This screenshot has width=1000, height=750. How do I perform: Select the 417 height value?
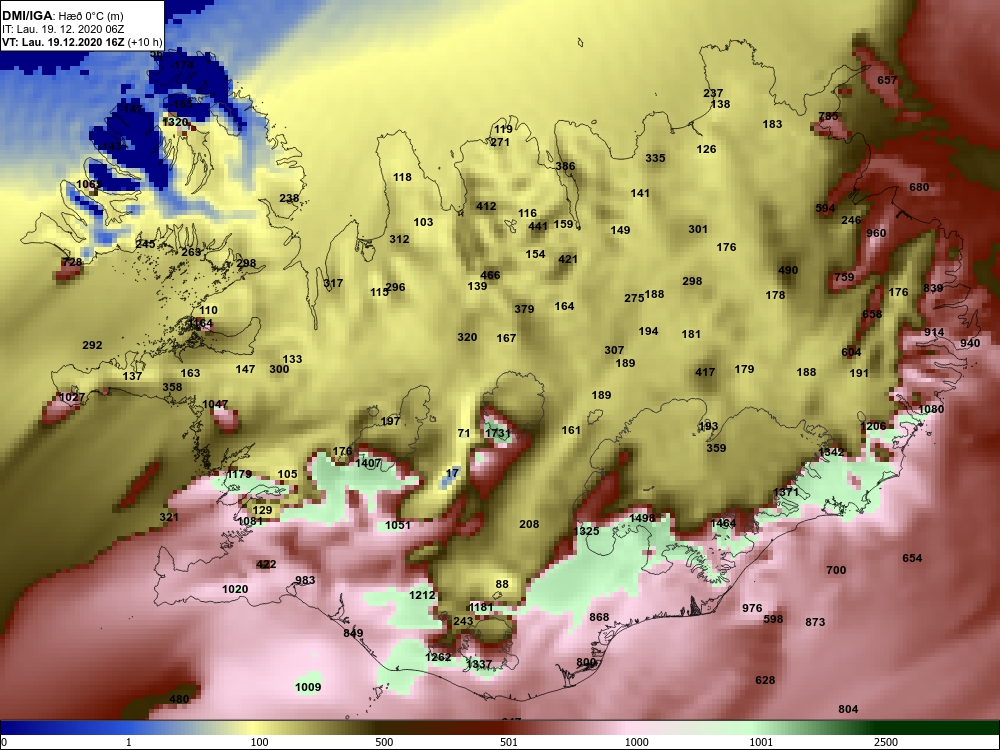[x=705, y=372]
